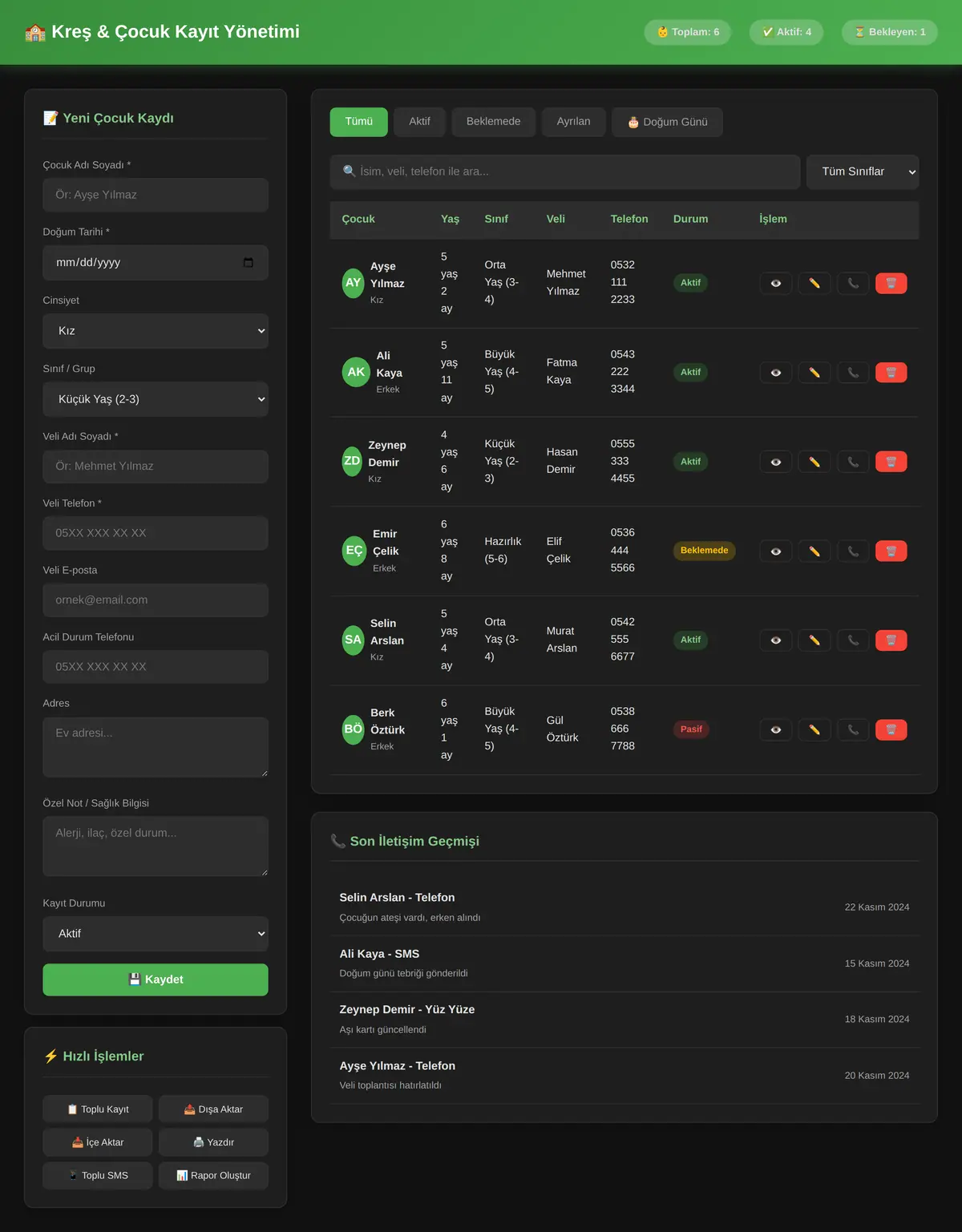Show details for Berk Öztürk via eye icon
Screen dimensions: 962x1232
point(775,730)
